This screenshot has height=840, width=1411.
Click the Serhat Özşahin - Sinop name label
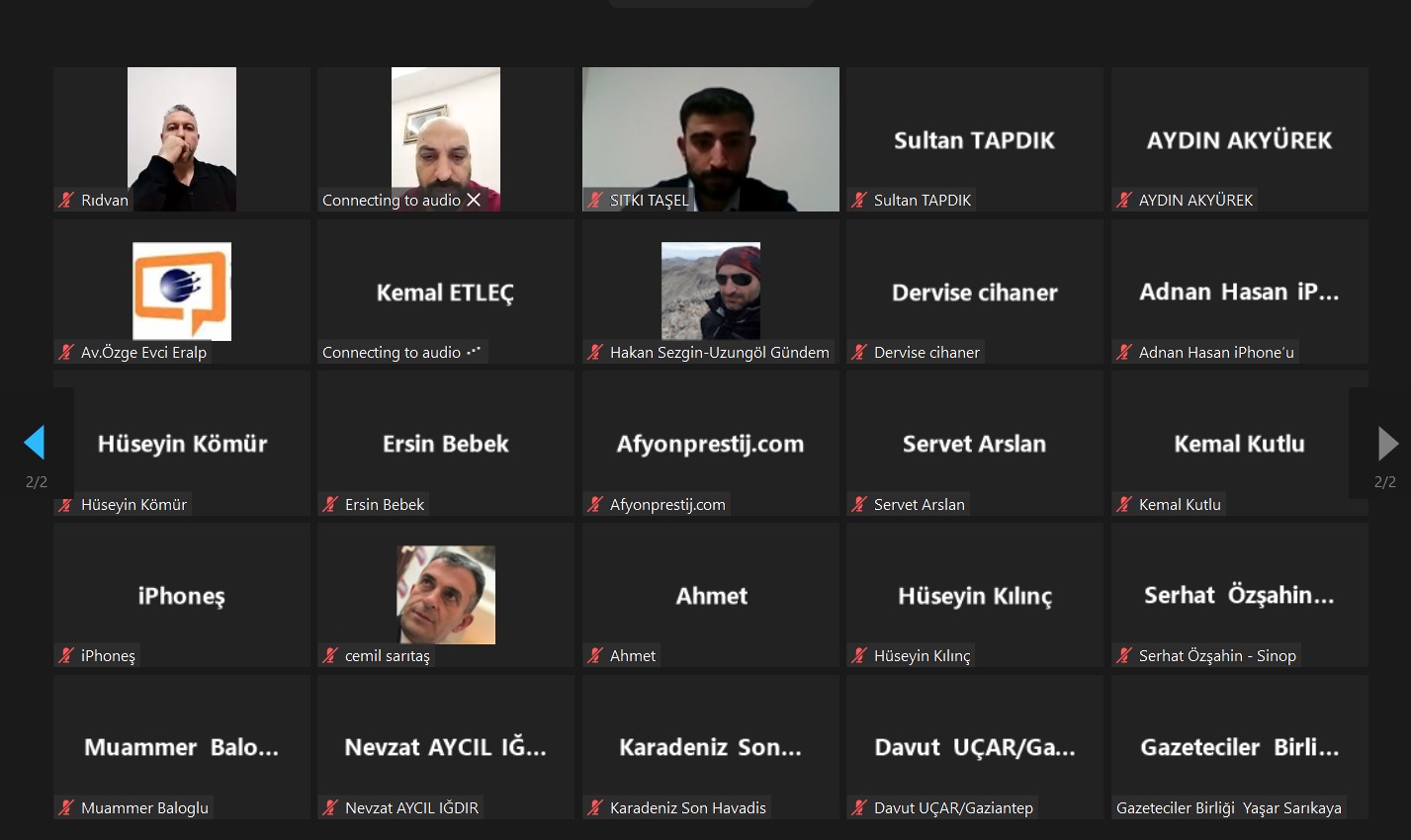tap(1217, 655)
